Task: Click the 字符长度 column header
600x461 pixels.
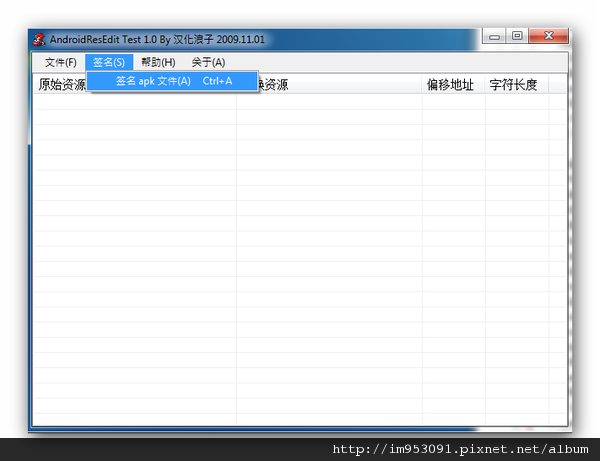Action: [517, 85]
